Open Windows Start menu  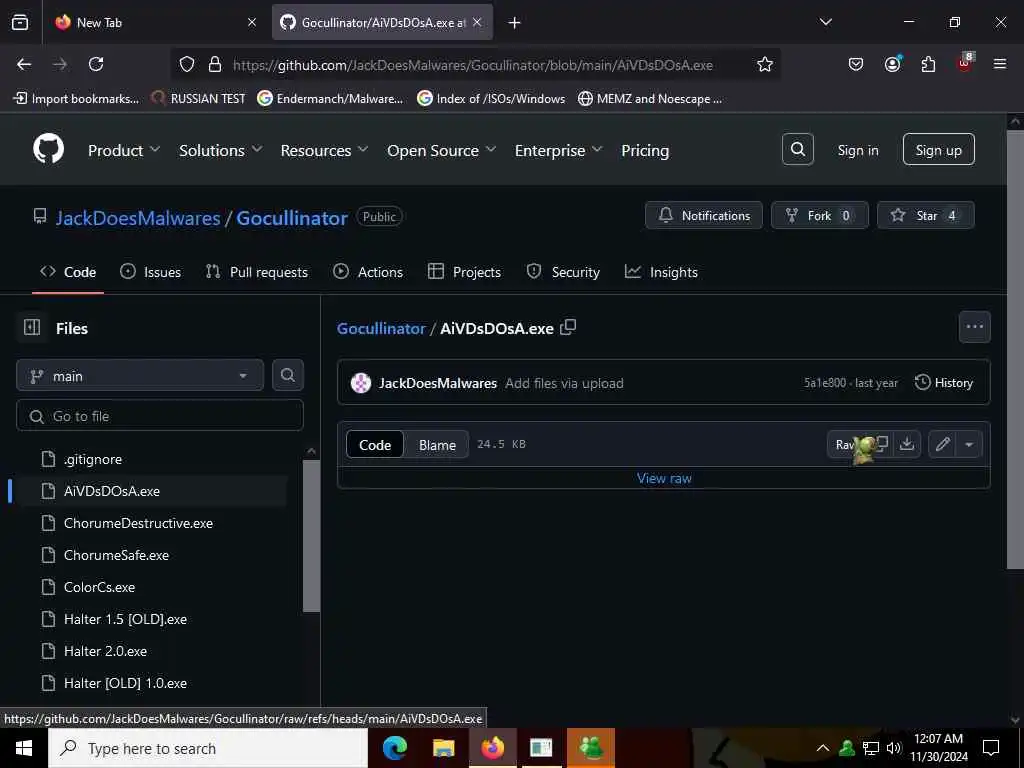[x=24, y=748]
